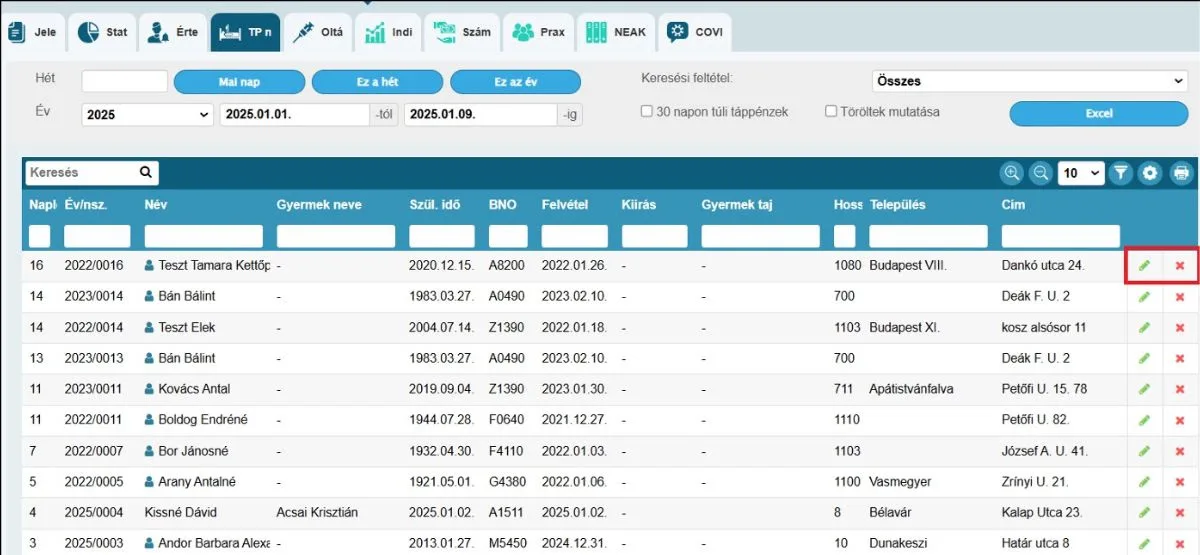Image resolution: width=1200 pixels, height=555 pixels.
Task: Click the zoom out magnifier icon
Action: point(1041,173)
